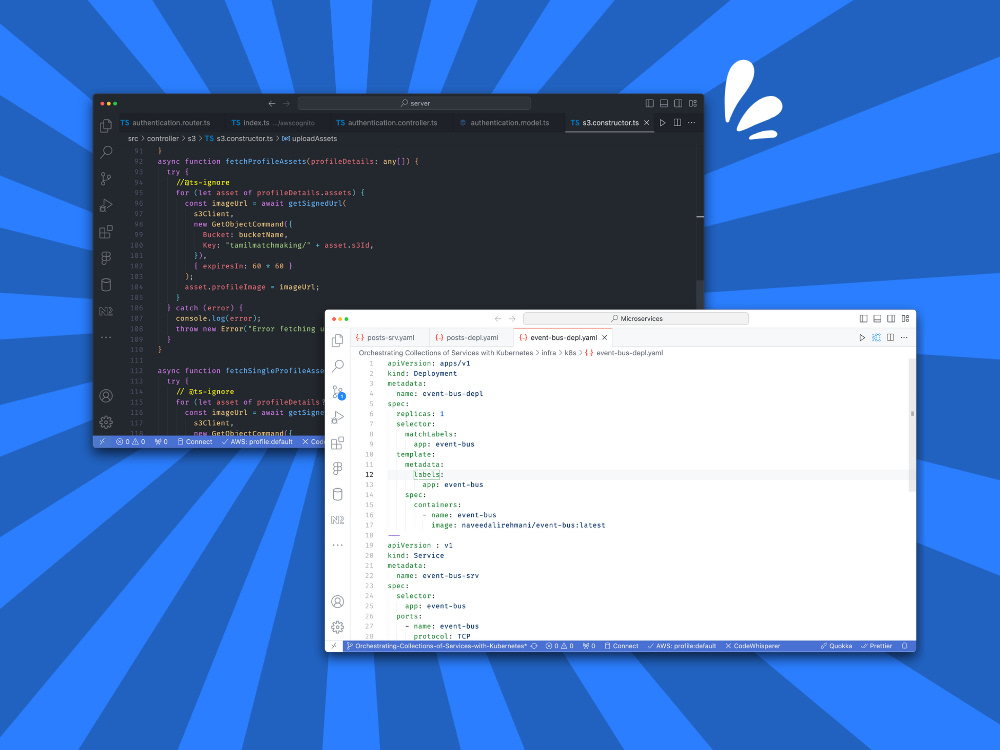Open the Database view in the Microservices window
This screenshot has width=1000, height=750.
(337, 494)
